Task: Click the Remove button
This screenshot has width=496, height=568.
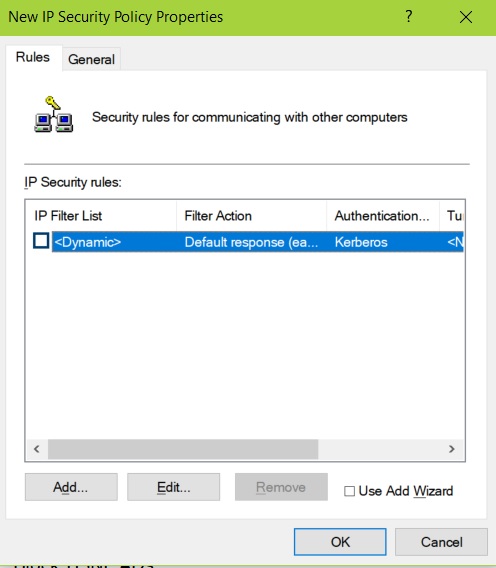Action: pyautogui.click(x=281, y=487)
